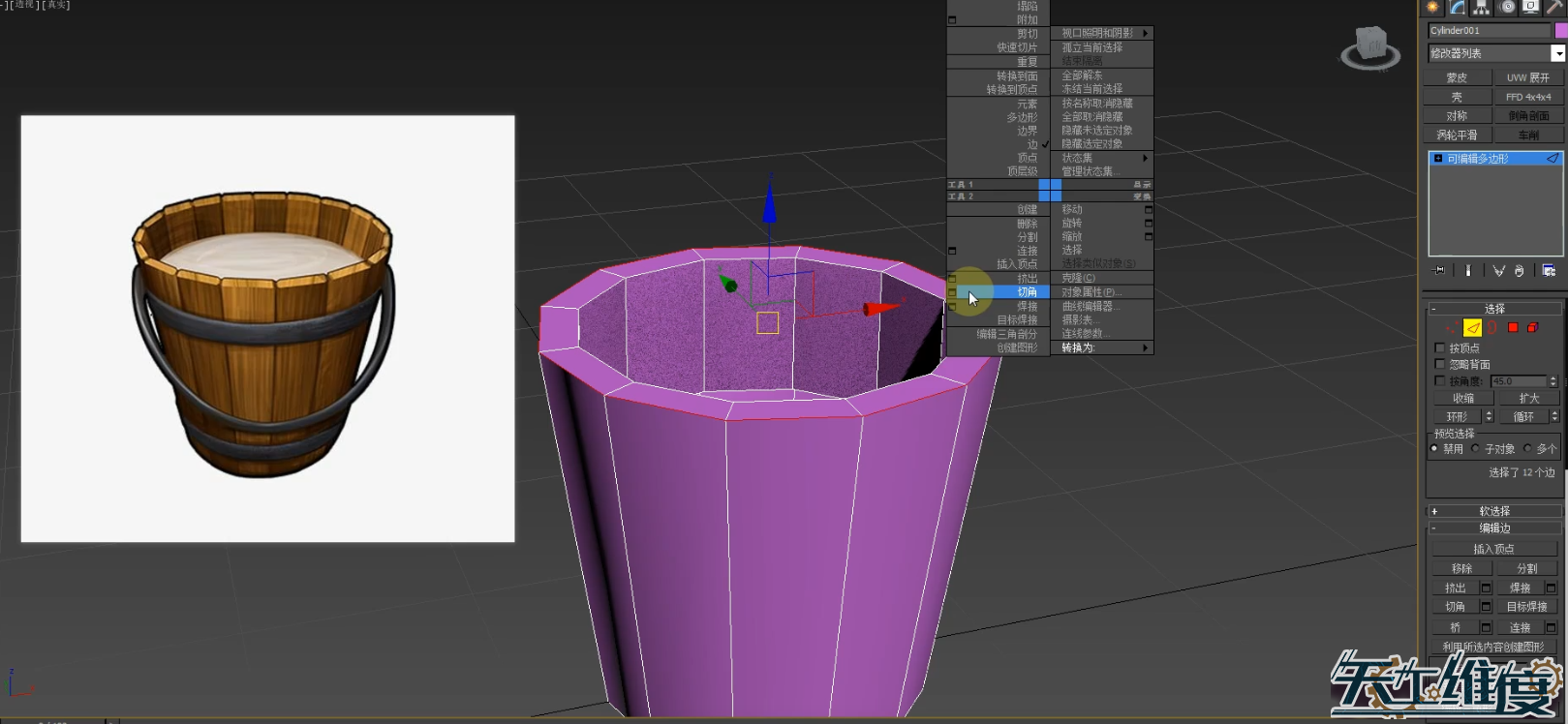The height and width of the screenshot is (724, 1568).
Task: Select Element sub-object level icon
Action: pyautogui.click(x=1533, y=328)
